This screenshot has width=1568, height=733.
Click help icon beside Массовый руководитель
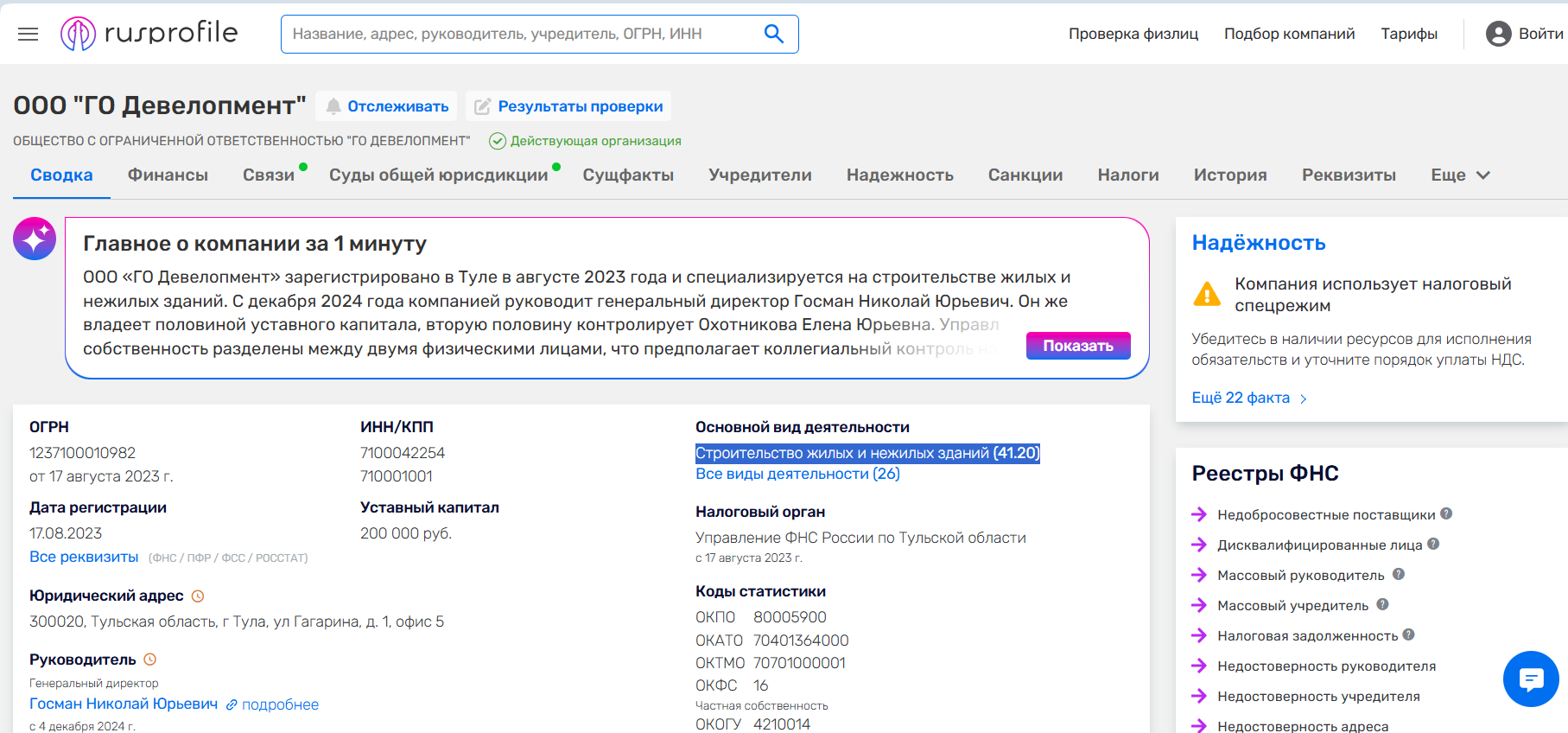click(x=1399, y=574)
